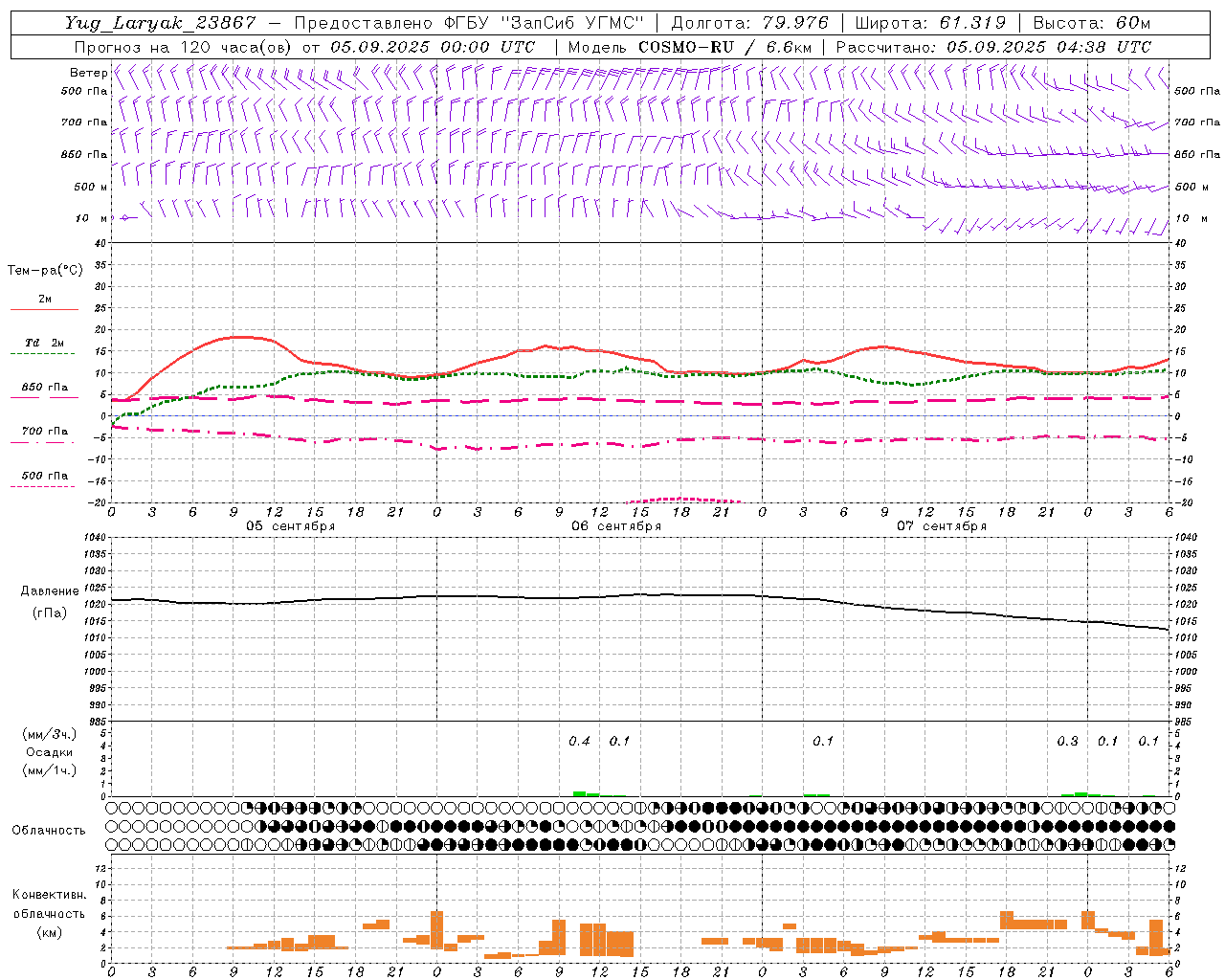Click the Долгота: 79.976 value

click(750, 24)
